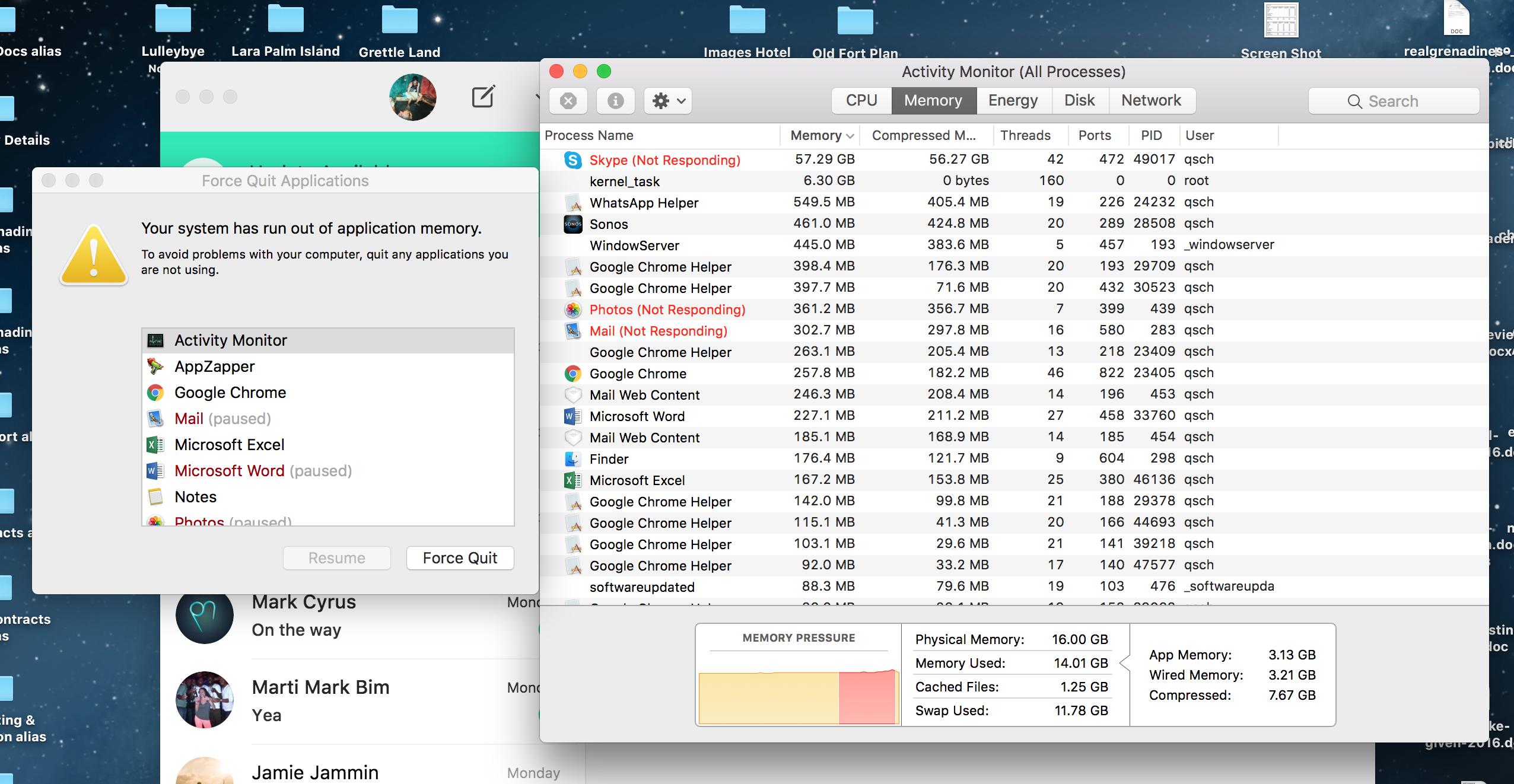This screenshot has width=1514, height=784.
Task: Click the profile photo in the WhatsApp header
Action: [412, 97]
